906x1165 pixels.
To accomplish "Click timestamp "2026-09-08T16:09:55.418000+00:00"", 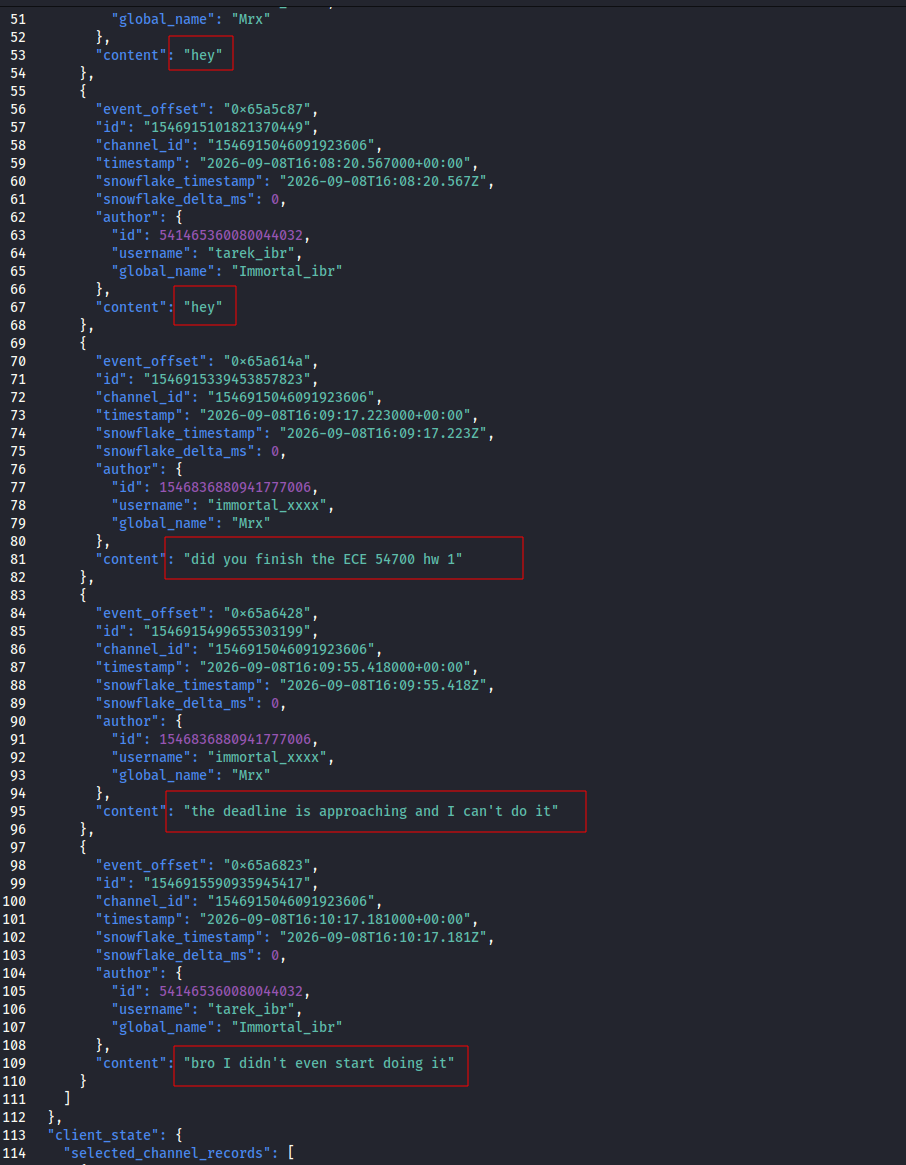I will (335, 667).
